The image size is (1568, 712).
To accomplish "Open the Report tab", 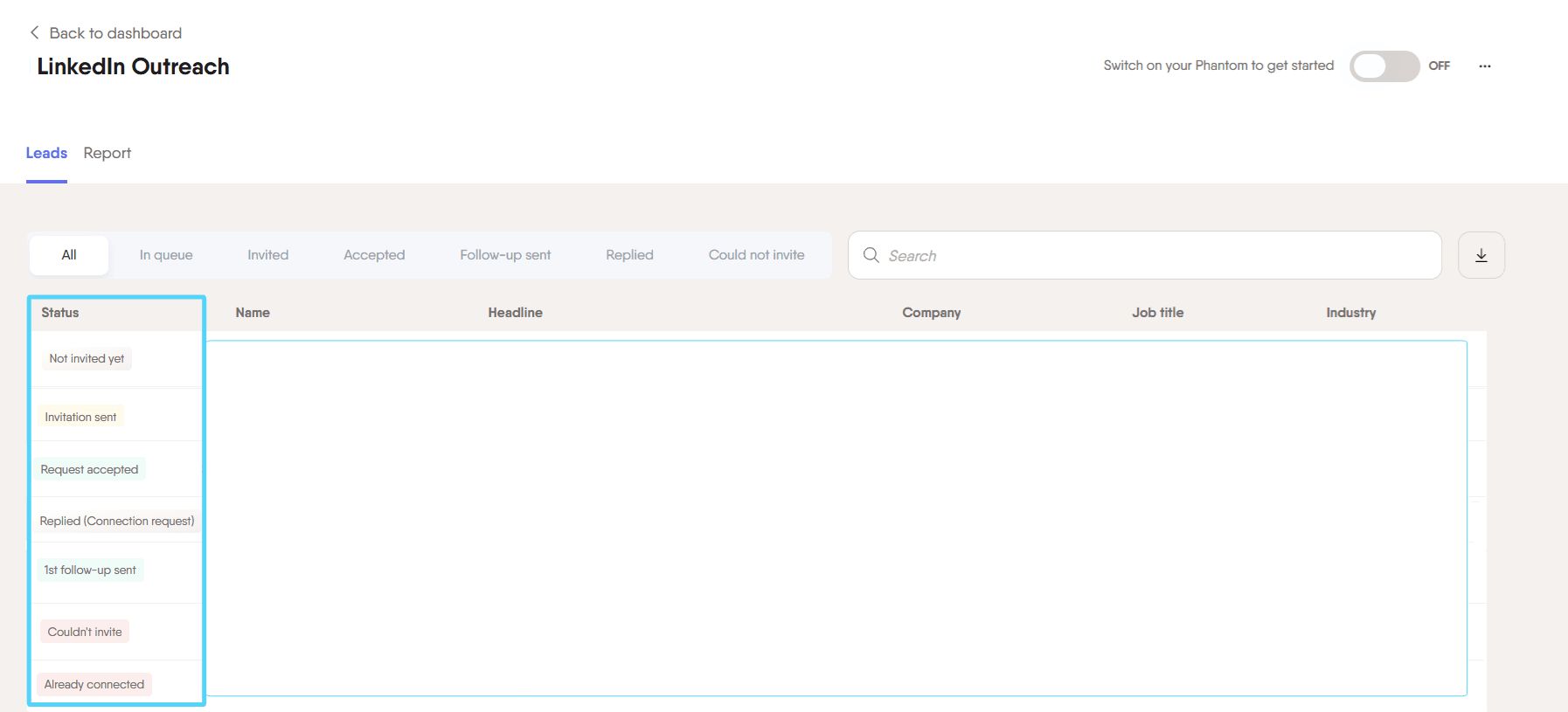I will (107, 153).
